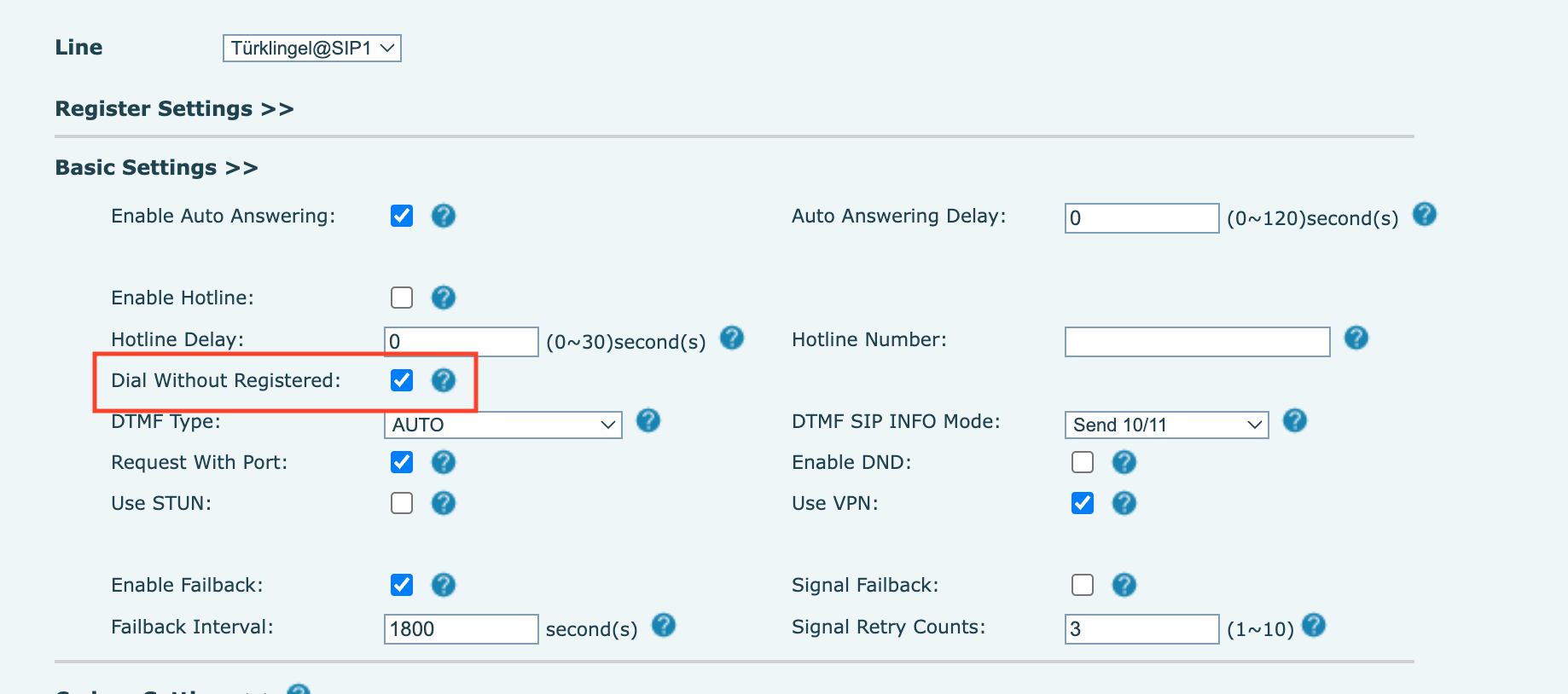The height and width of the screenshot is (694, 1568).
Task: Open the Line selection dropdown
Action: click(311, 49)
